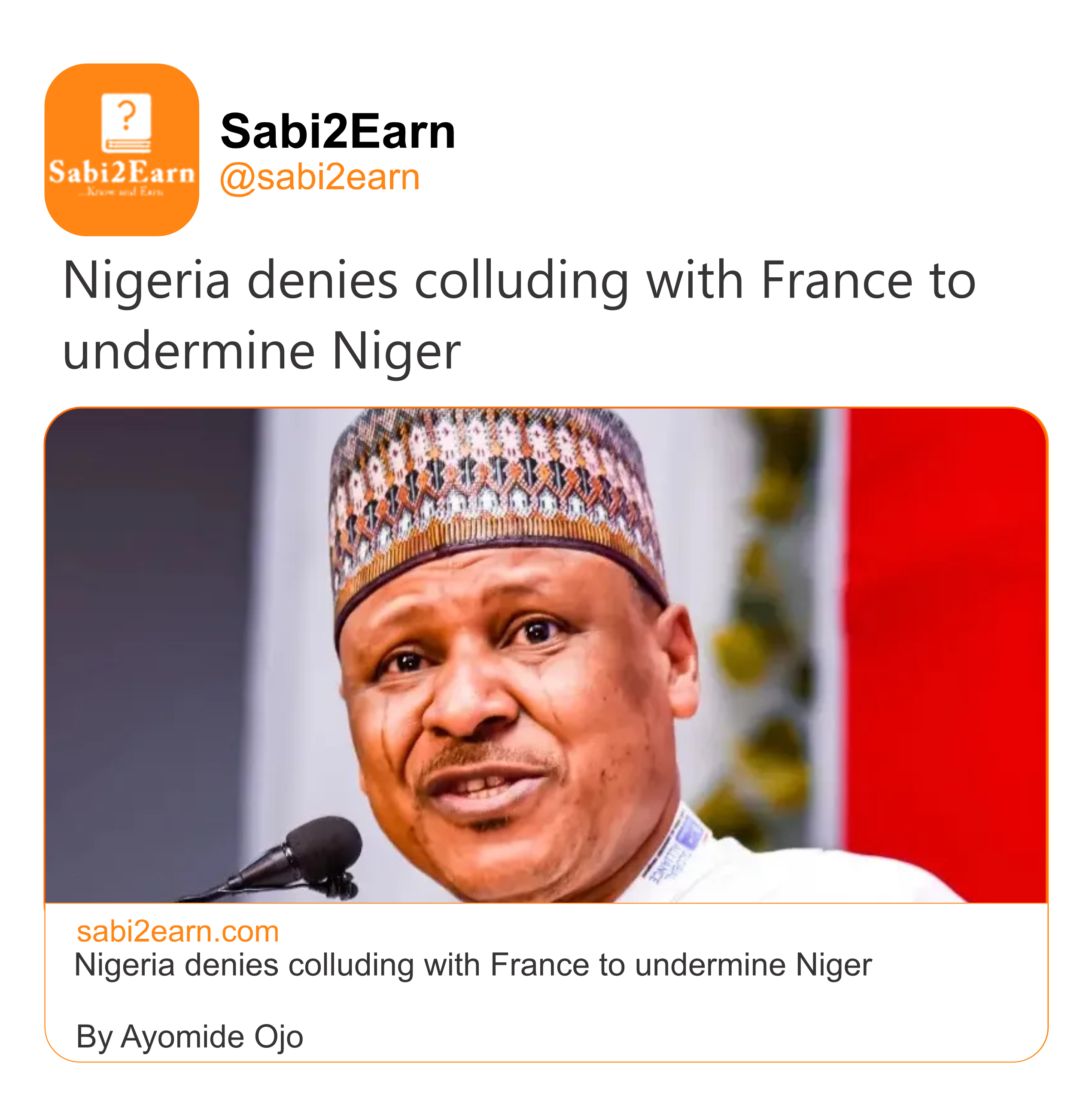1092x1101 pixels.
Task: Click the "undermine Niger" headline line
Action: [x=261, y=351]
